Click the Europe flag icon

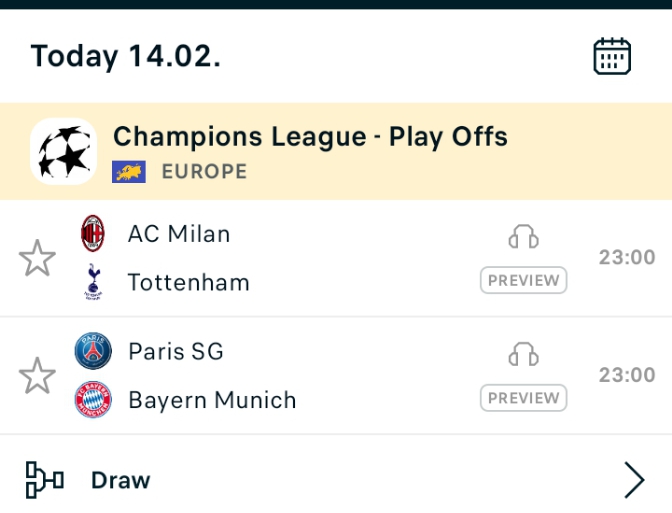129,172
